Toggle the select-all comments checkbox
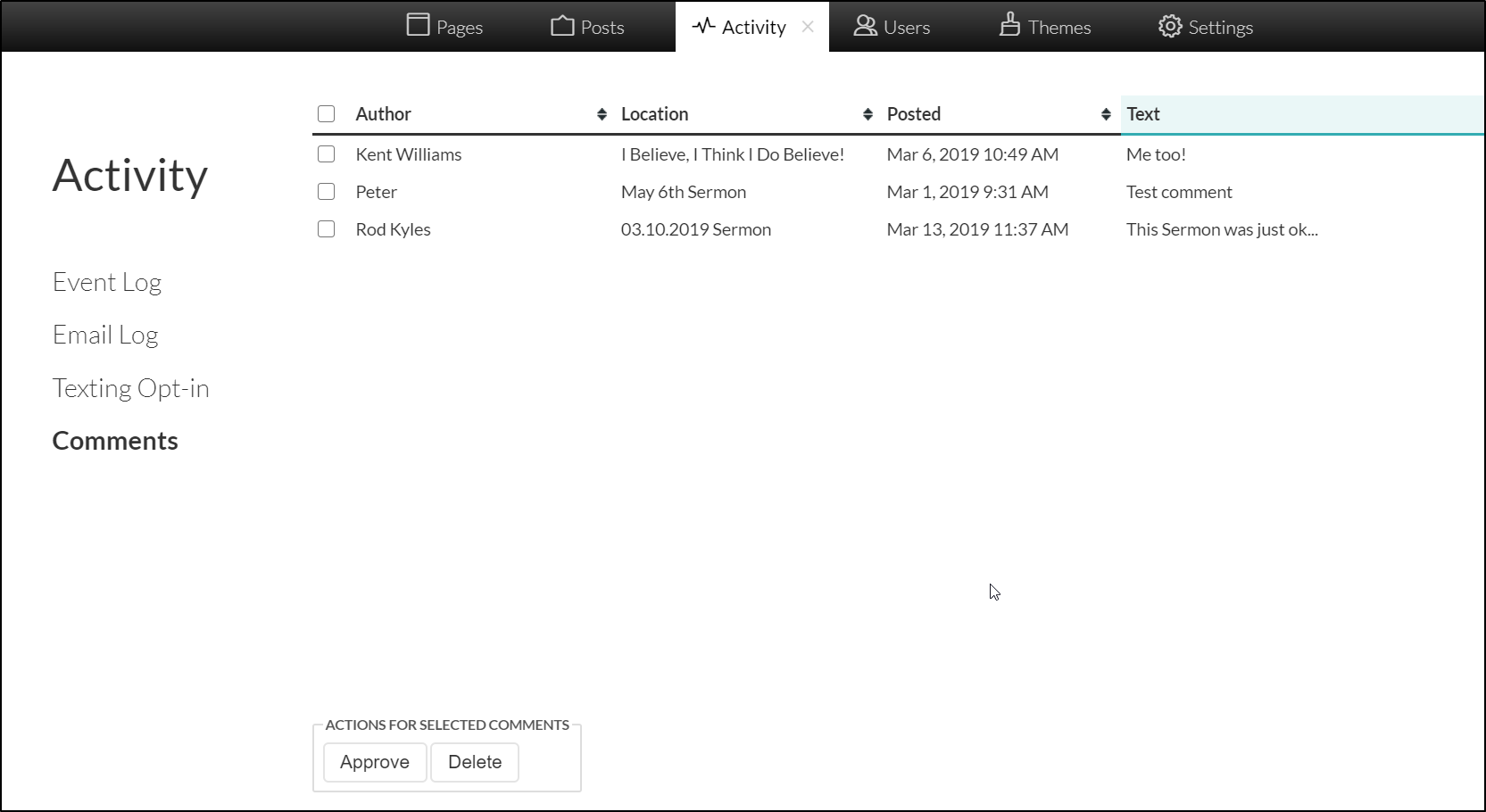1486x812 pixels. click(327, 114)
